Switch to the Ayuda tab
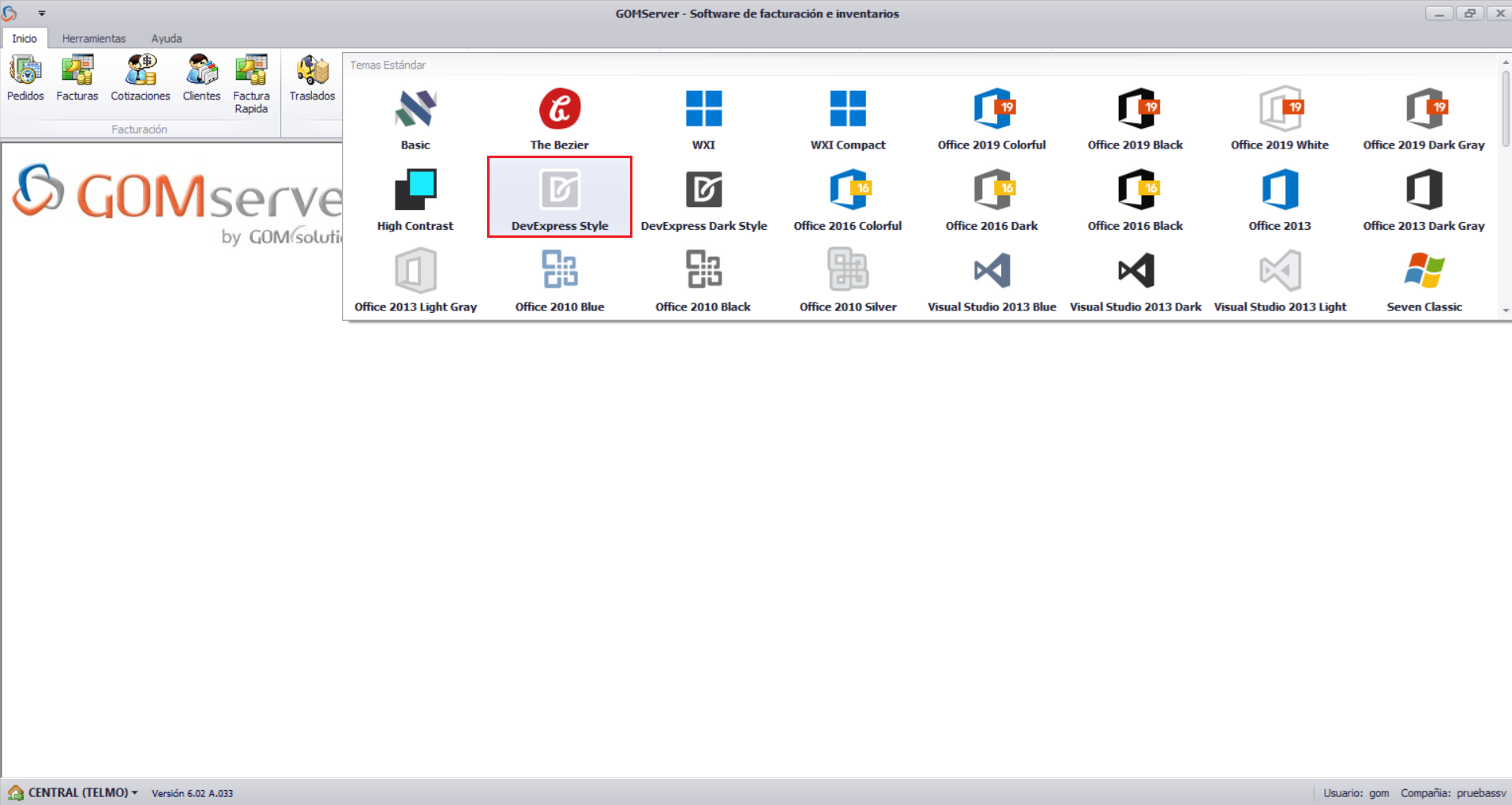Screen dimensions: 1512x805 [166, 38]
